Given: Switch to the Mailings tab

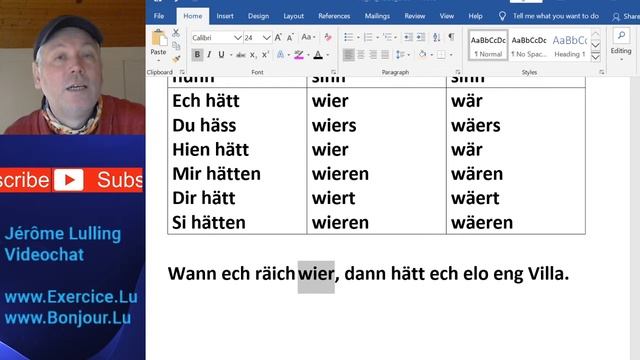Looking at the screenshot, I should coord(377,16).
